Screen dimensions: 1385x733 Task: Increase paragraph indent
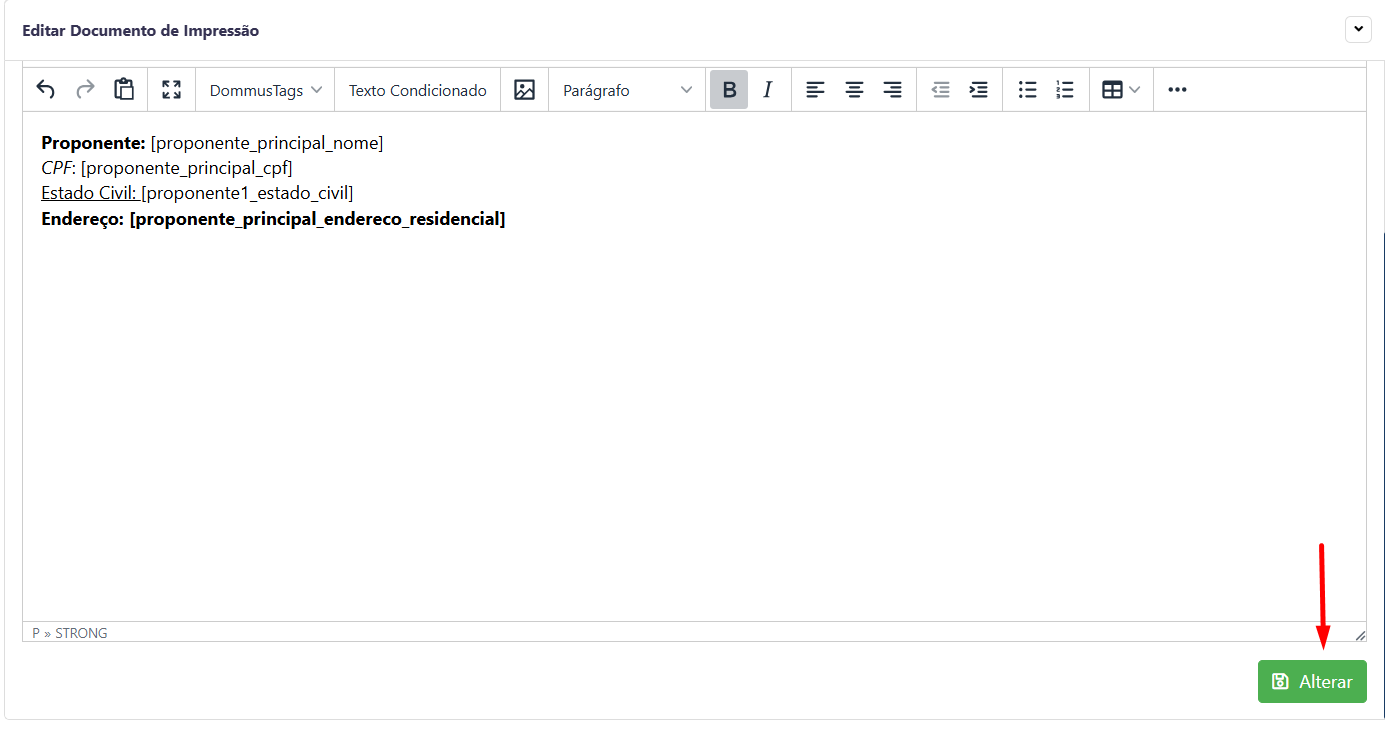(x=979, y=90)
